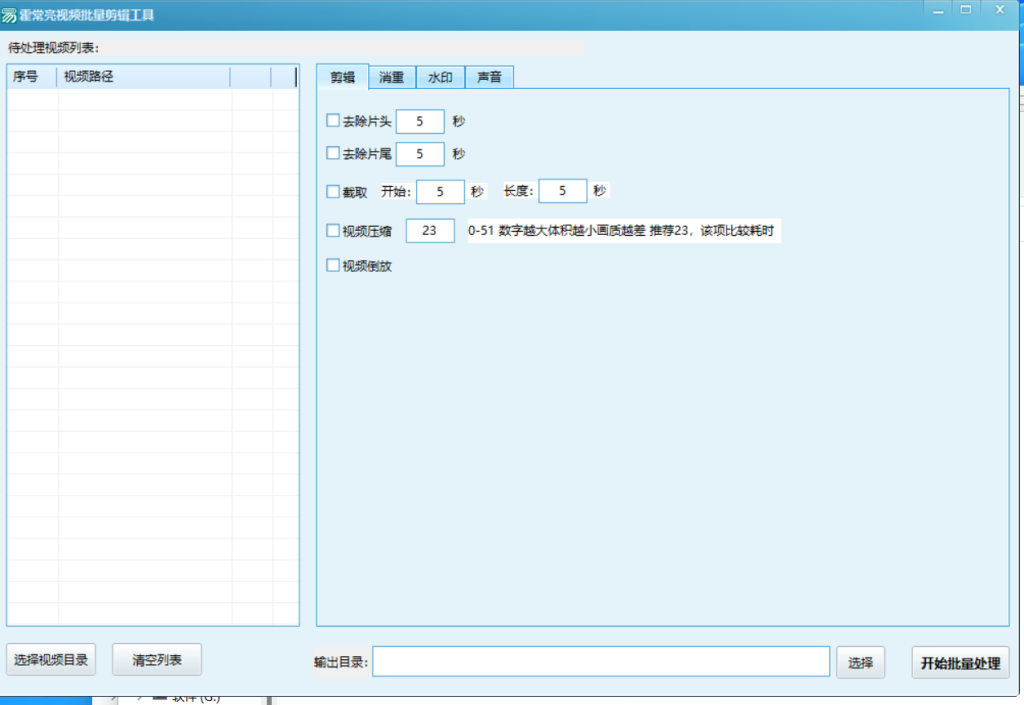Enable the 去除片头 checkbox
Screen dimensions: 1024x705
pyautogui.click(x=333, y=121)
